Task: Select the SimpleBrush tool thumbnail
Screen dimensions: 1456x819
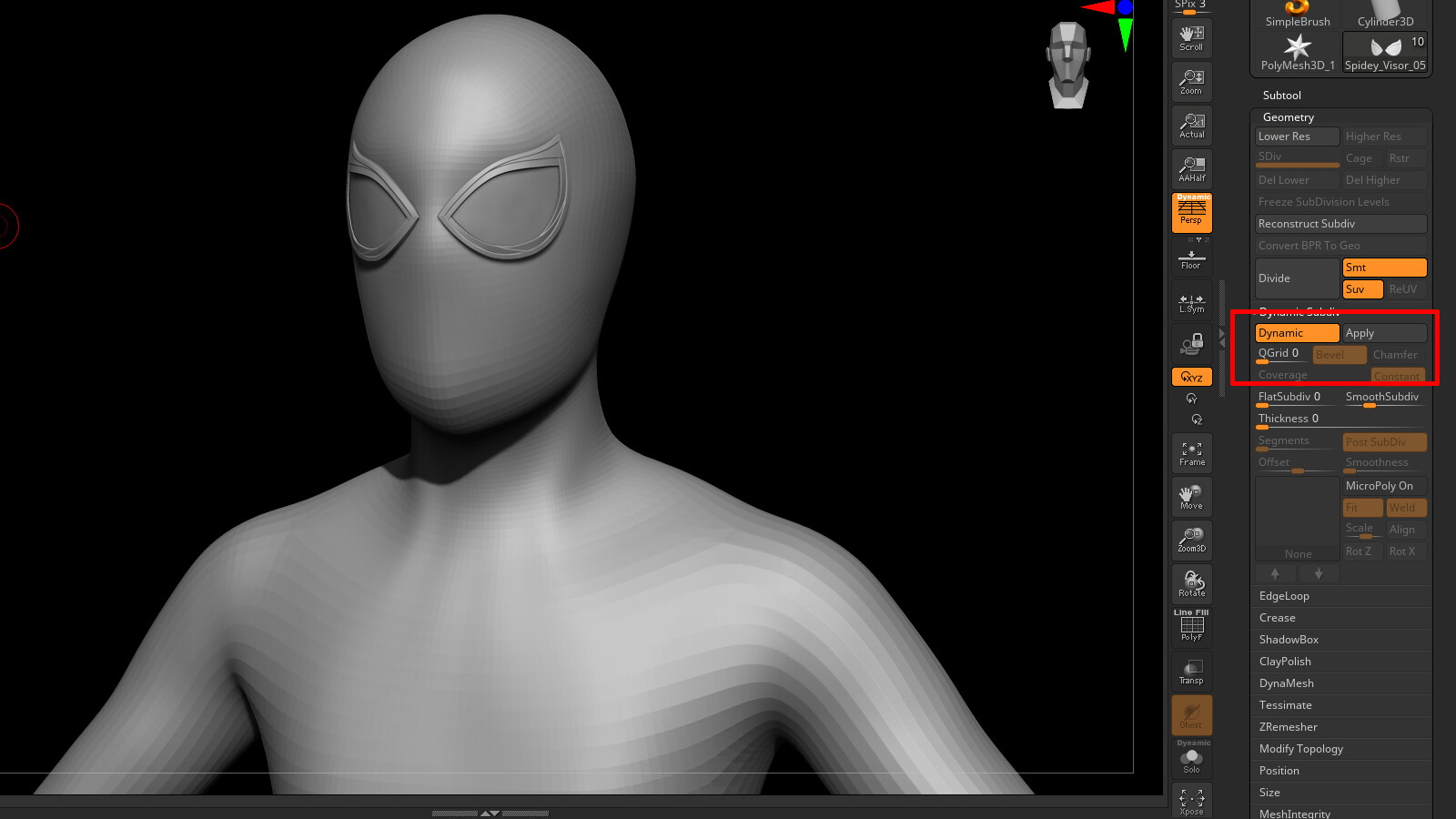Action: coord(1297,15)
